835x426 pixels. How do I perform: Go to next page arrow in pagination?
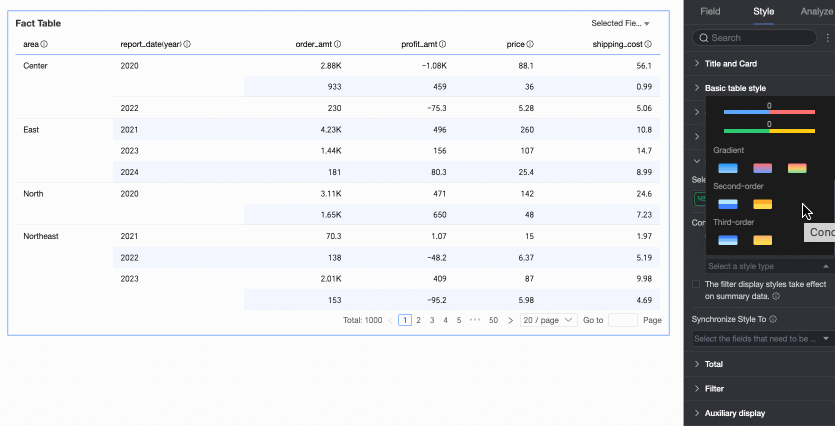pos(510,321)
